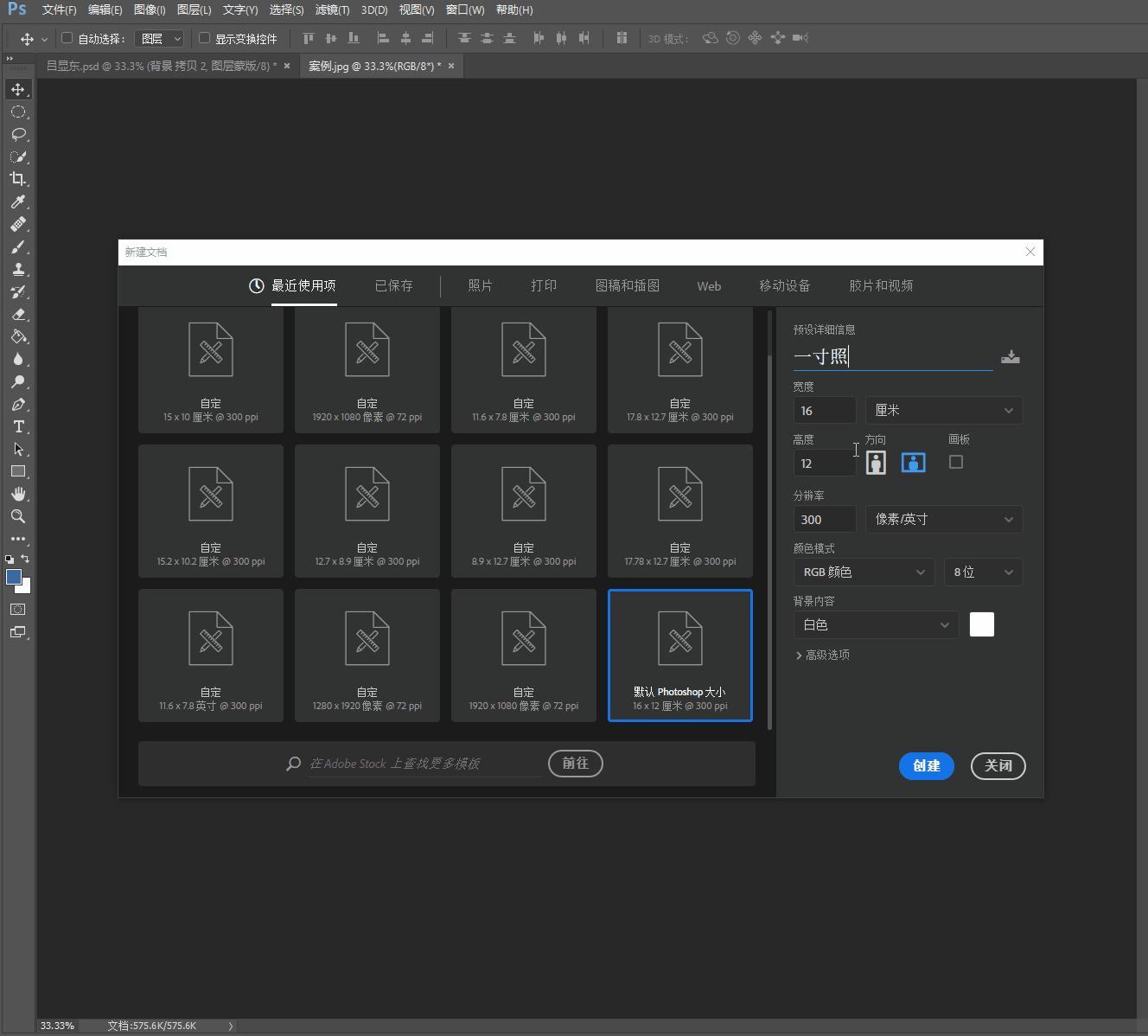The width and height of the screenshot is (1148, 1036).
Task: Open the 滤镜(T) menu
Action: 332,10
